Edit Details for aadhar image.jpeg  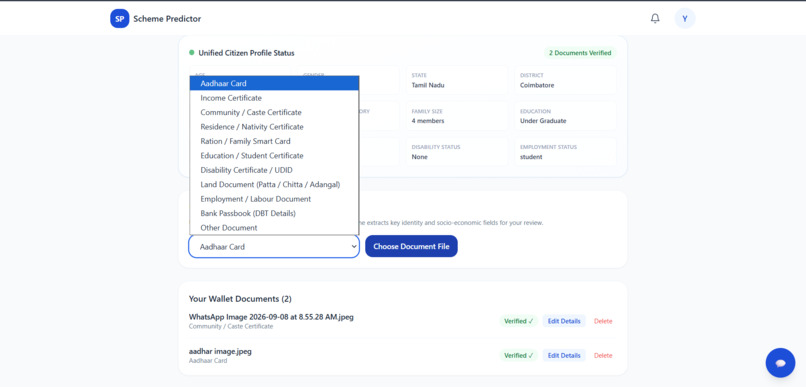click(x=564, y=356)
